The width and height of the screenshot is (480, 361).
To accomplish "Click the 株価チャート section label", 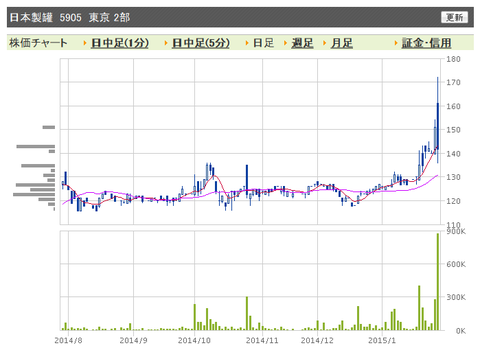I will [x=38, y=43].
